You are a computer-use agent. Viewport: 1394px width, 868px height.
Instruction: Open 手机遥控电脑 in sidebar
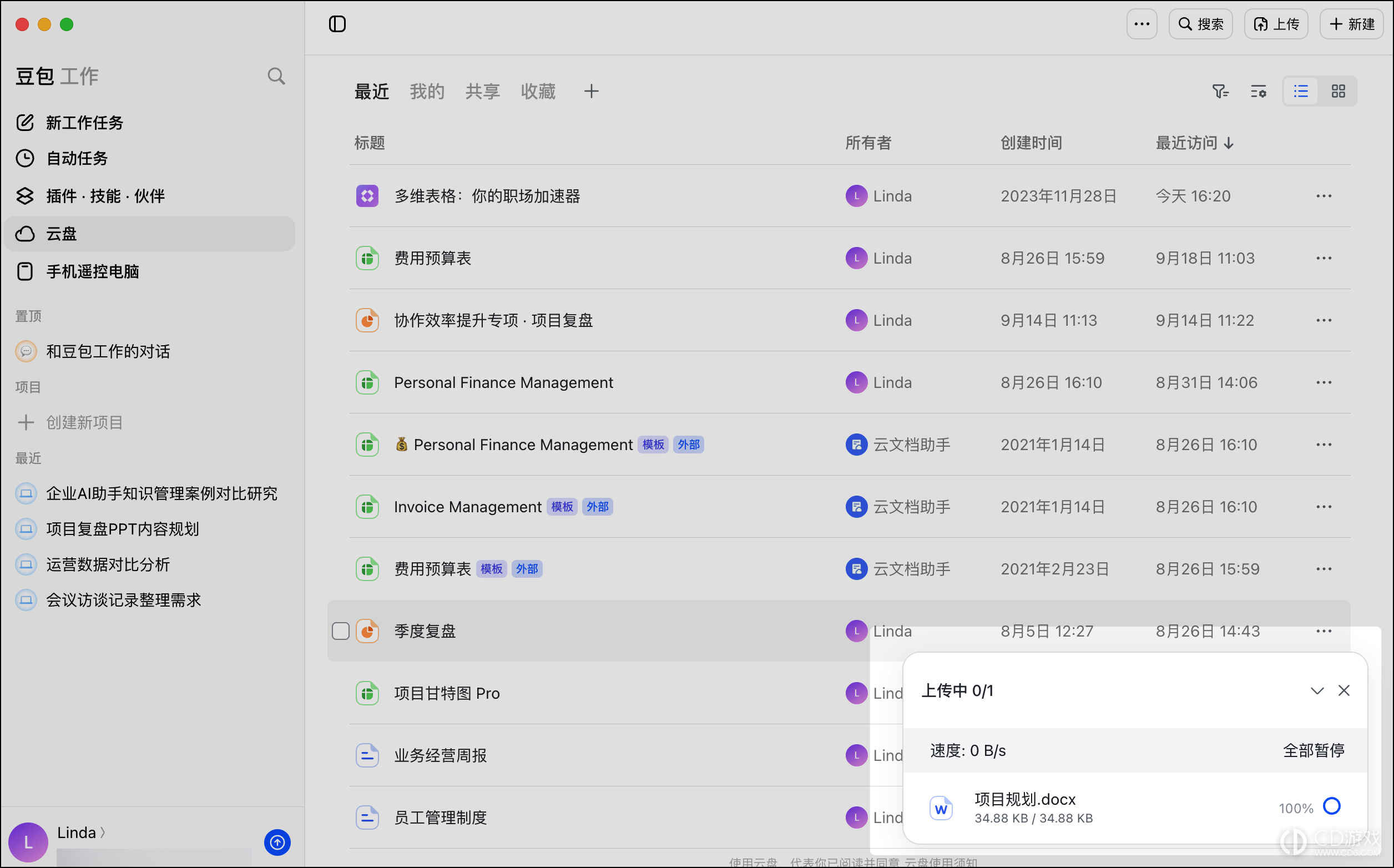point(149,271)
